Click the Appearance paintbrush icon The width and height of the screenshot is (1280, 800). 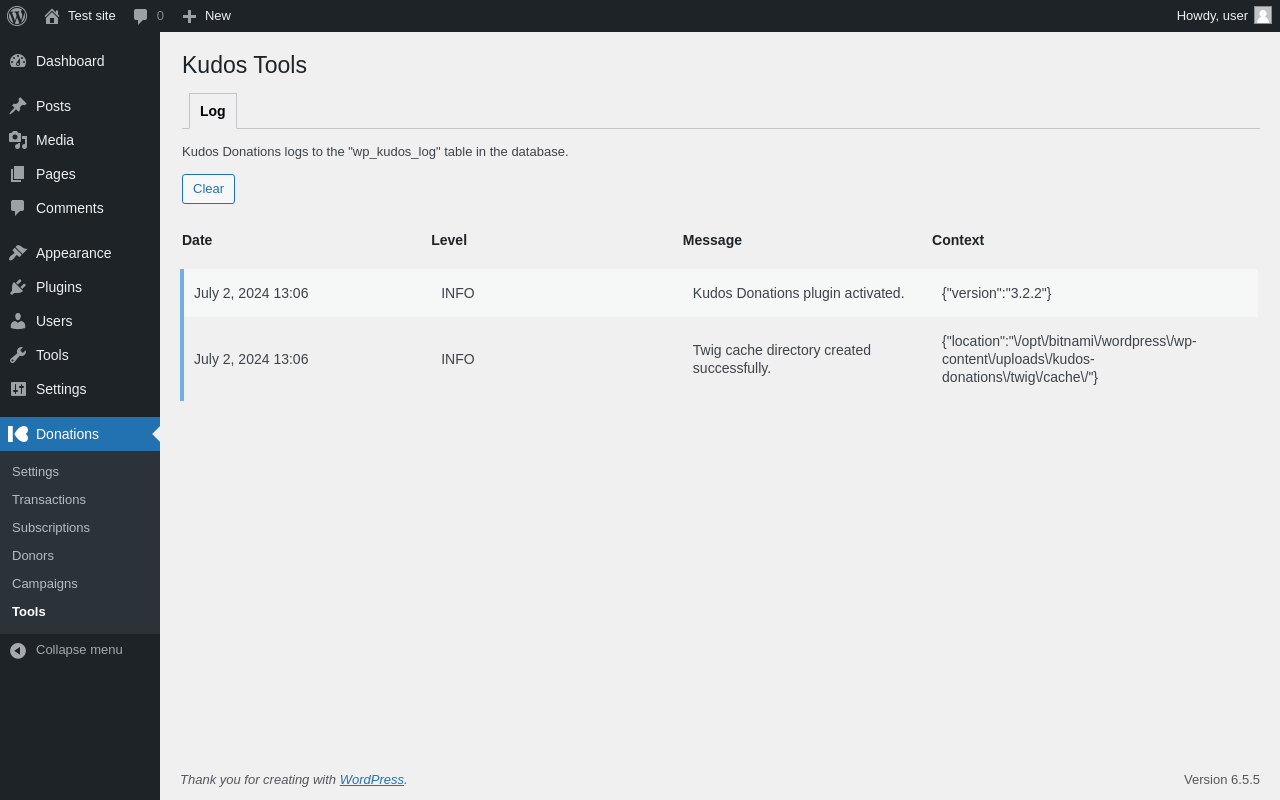point(18,253)
